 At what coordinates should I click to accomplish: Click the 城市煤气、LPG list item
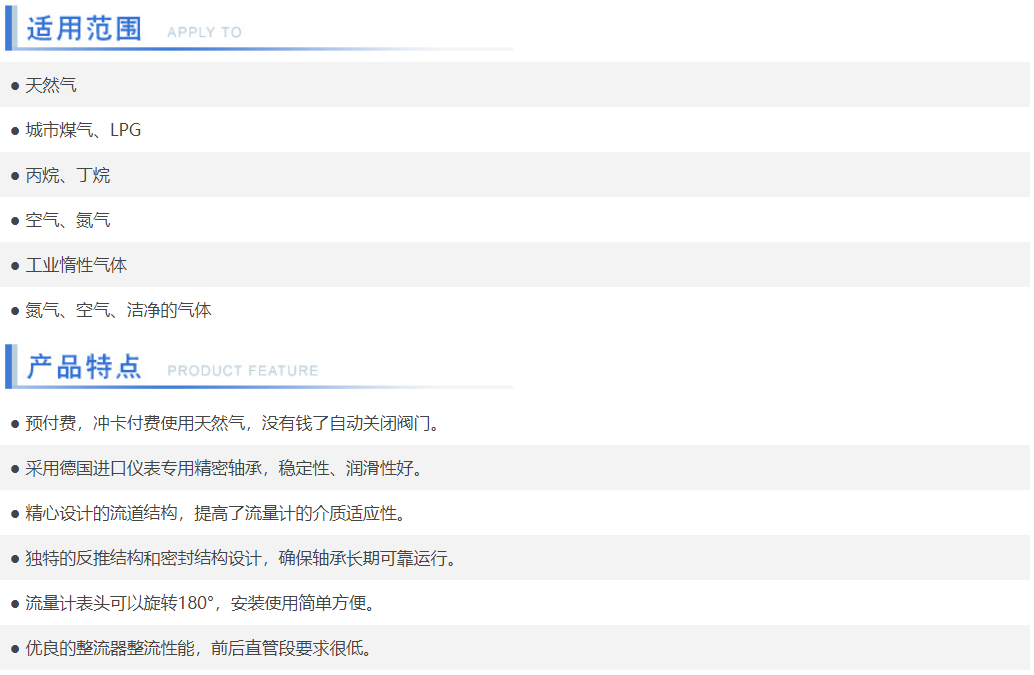click(x=83, y=130)
